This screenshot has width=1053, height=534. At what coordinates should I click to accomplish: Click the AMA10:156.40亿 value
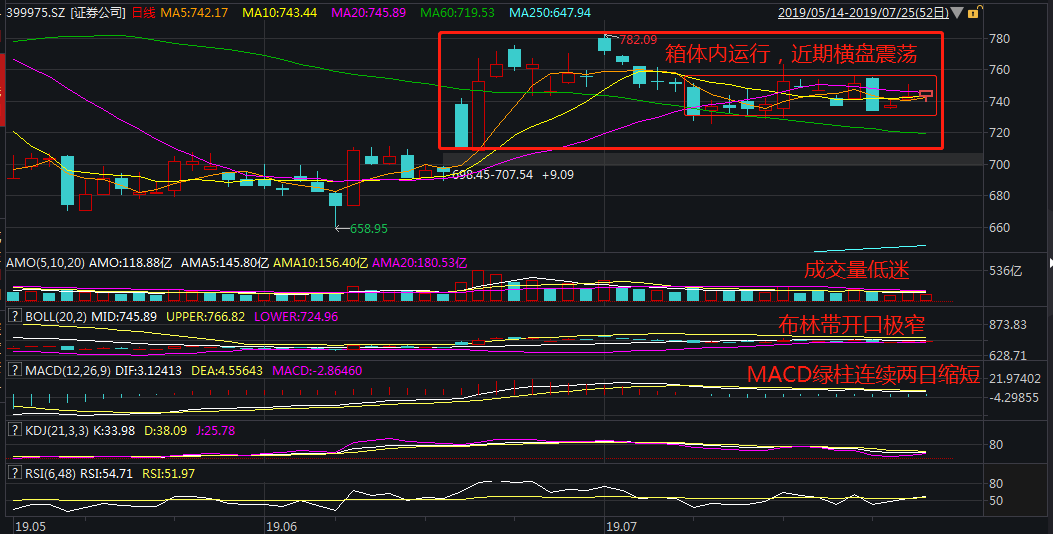click(x=320, y=263)
